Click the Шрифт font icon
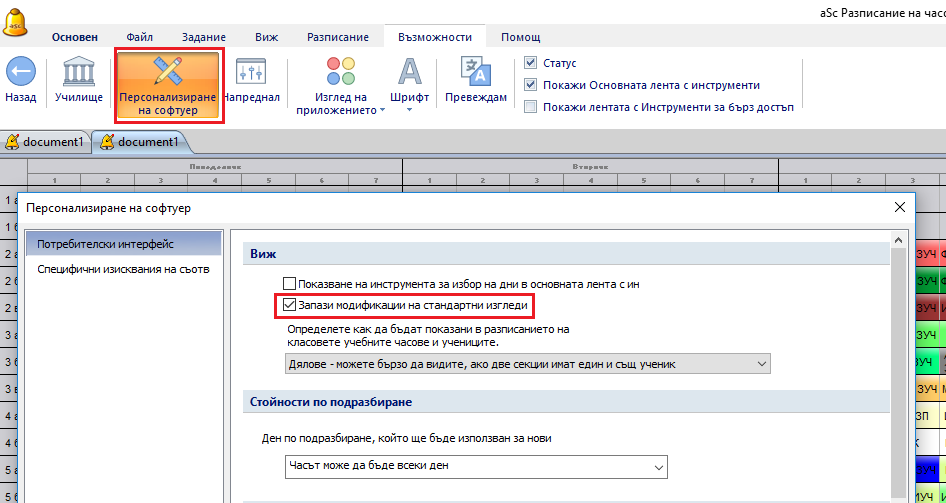 410,72
